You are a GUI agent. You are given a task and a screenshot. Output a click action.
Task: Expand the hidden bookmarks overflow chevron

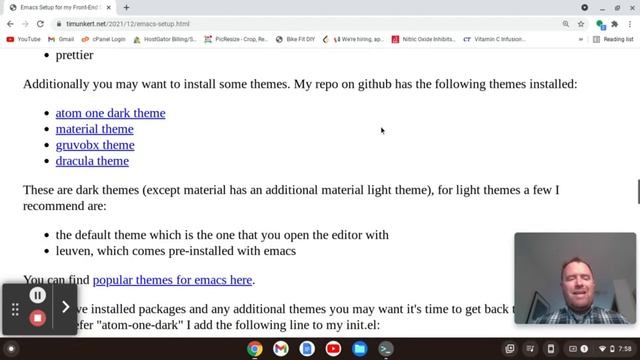pos(580,39)
